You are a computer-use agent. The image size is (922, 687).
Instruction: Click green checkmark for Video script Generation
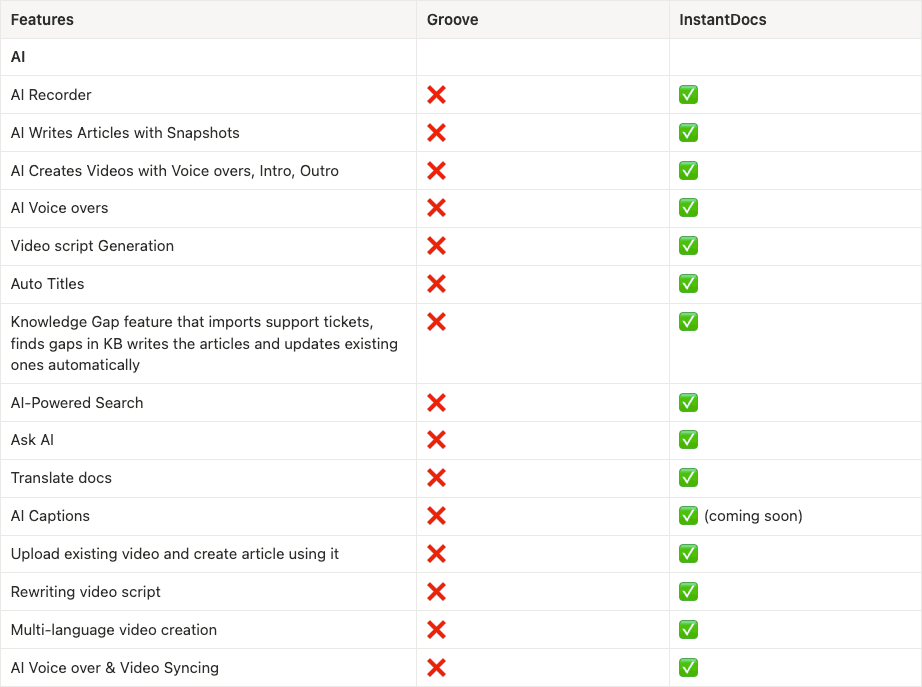(688, 246)
